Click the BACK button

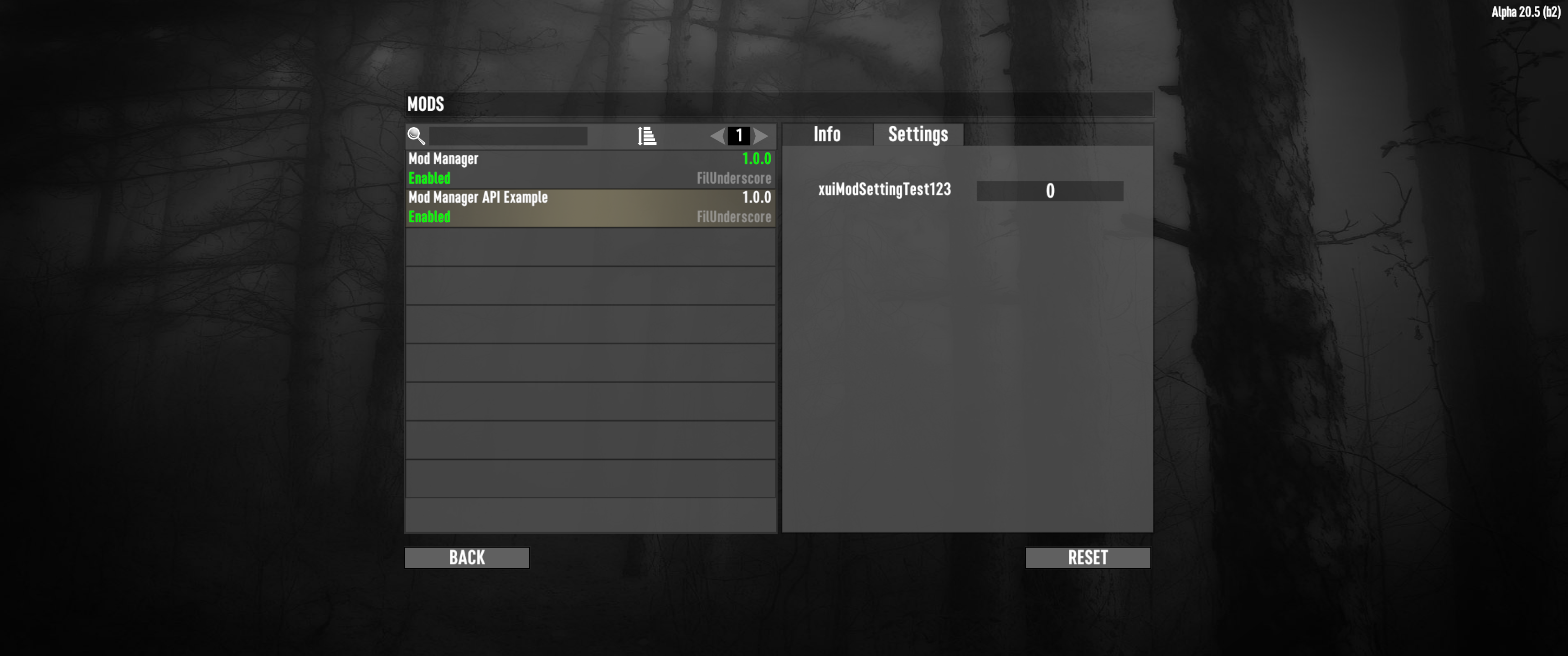tap(467, 558)
